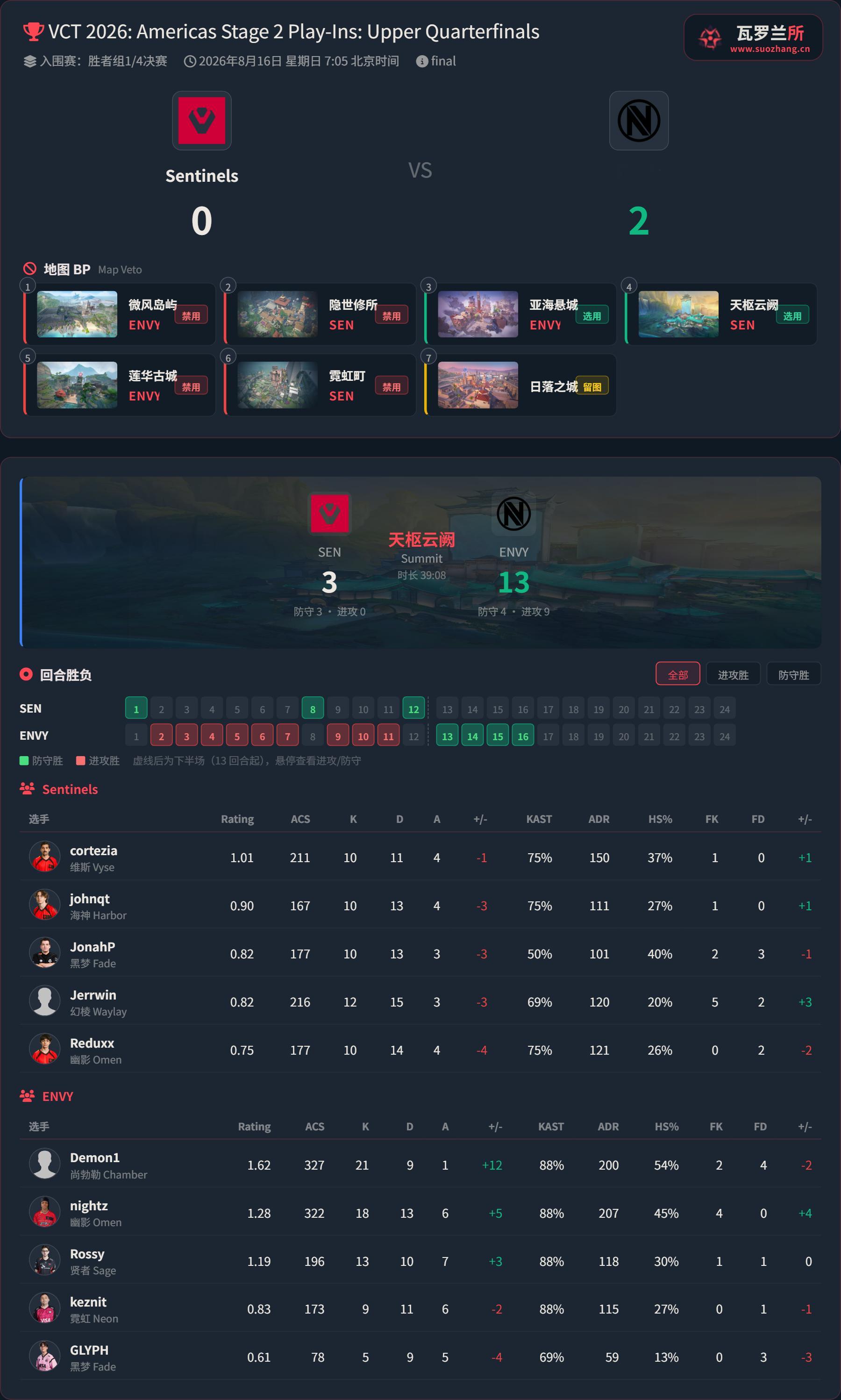Click the ENVY logo in the Summit banner
The width and height of the screenshot is (841, 1400).
[x=513, y=514]
